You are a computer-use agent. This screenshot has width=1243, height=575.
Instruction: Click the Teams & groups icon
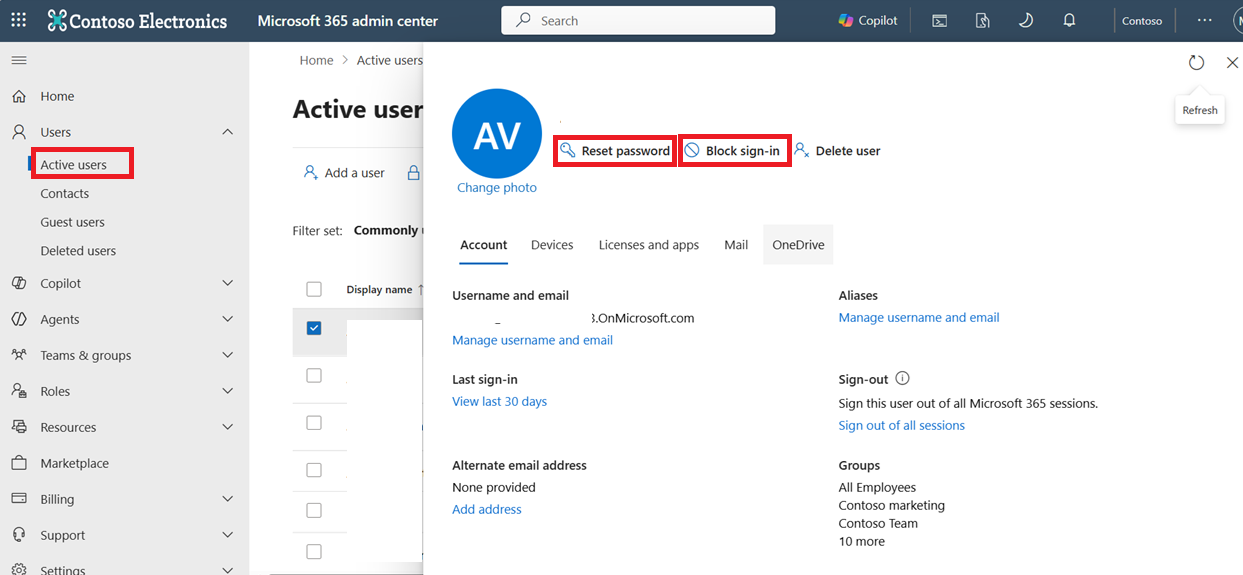click(x=19, y=355)
